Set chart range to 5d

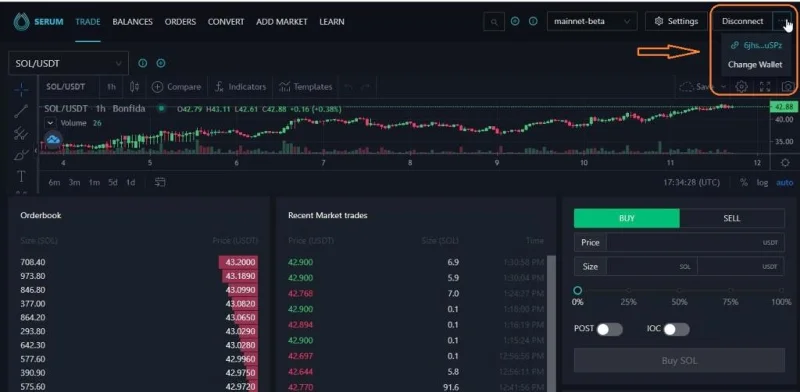click(113, 182)
